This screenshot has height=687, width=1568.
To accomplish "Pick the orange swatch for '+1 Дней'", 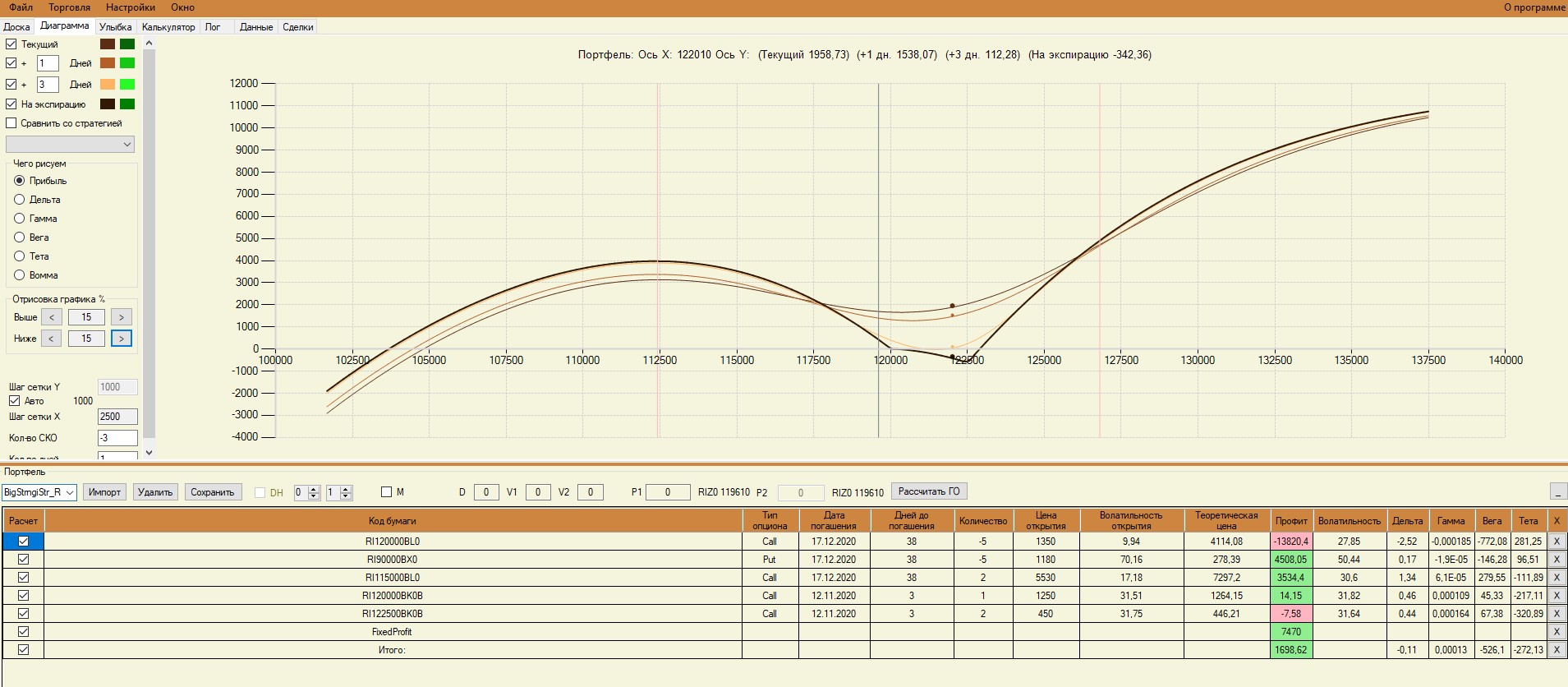I will coord(108,63).
